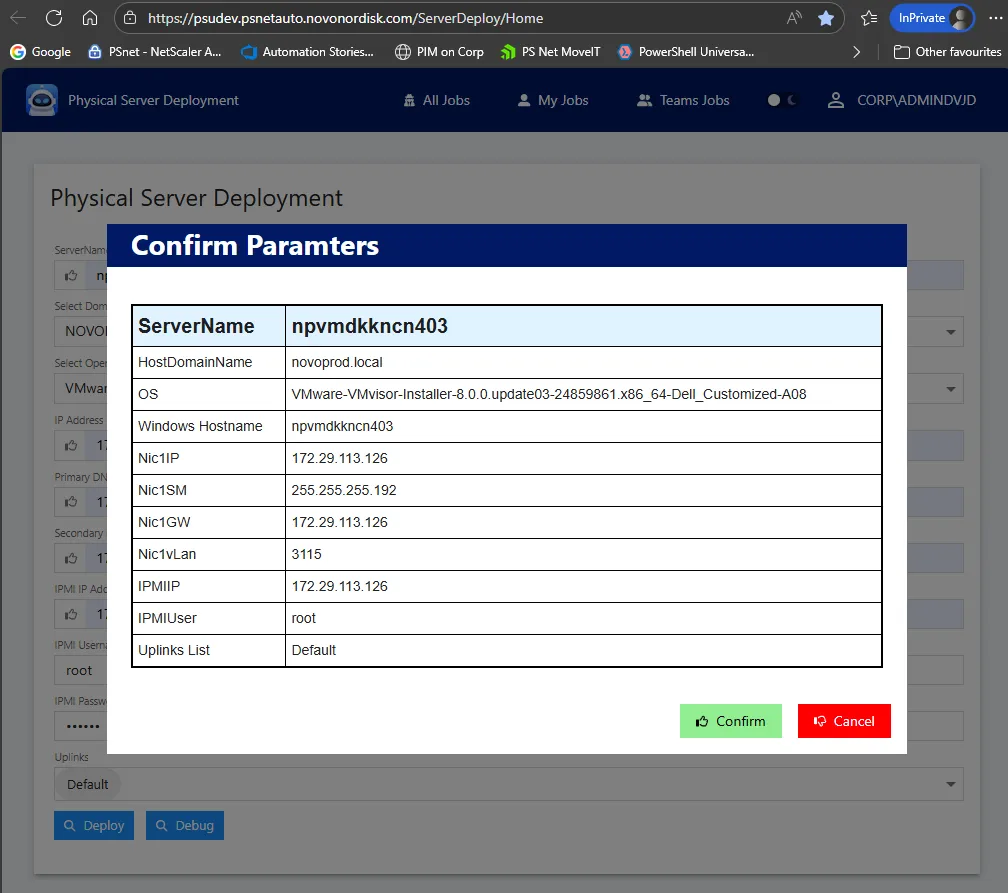
Task: Show more bookmarks with the chevron
Action: [857, 52]
